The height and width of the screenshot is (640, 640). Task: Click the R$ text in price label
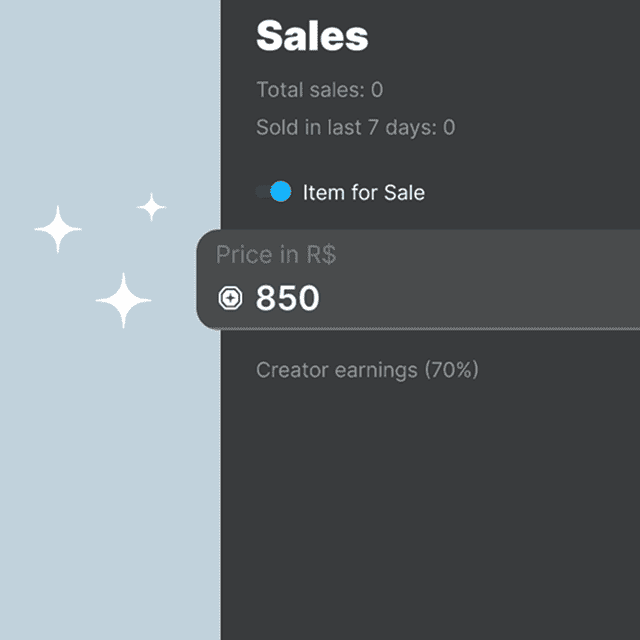click(320, 255)
